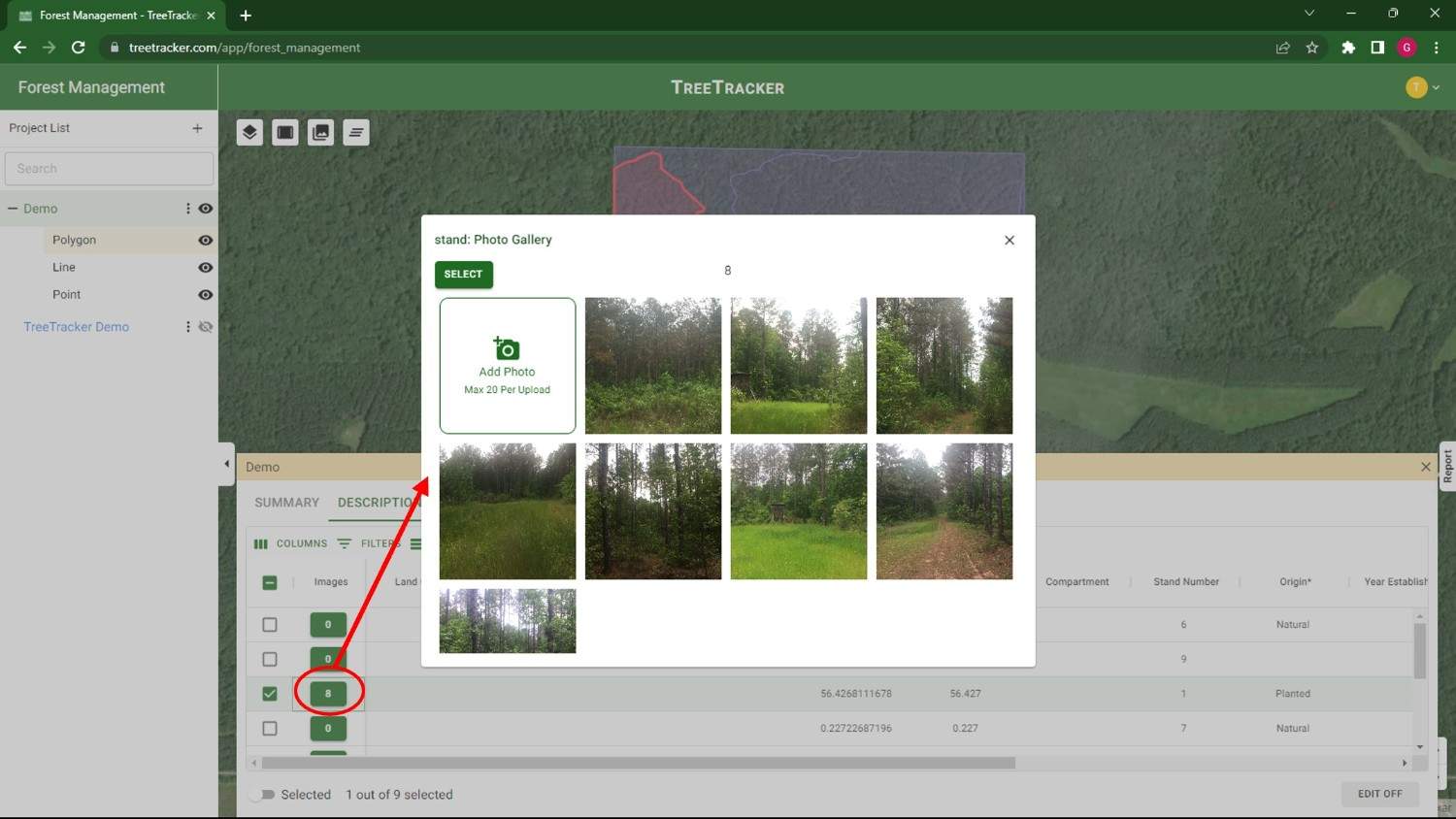Click the row density icon beside Filters
Image resolution: width=1456 pixels, height=819 pixels.
415,543
